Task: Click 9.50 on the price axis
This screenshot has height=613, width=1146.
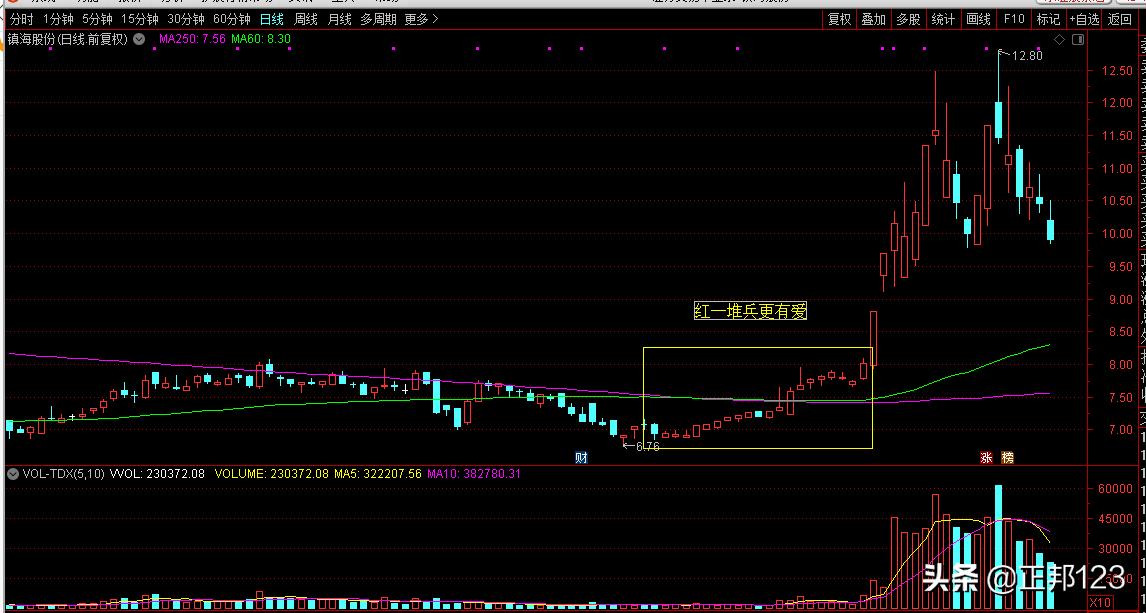Action: [x=1120, y=267]
